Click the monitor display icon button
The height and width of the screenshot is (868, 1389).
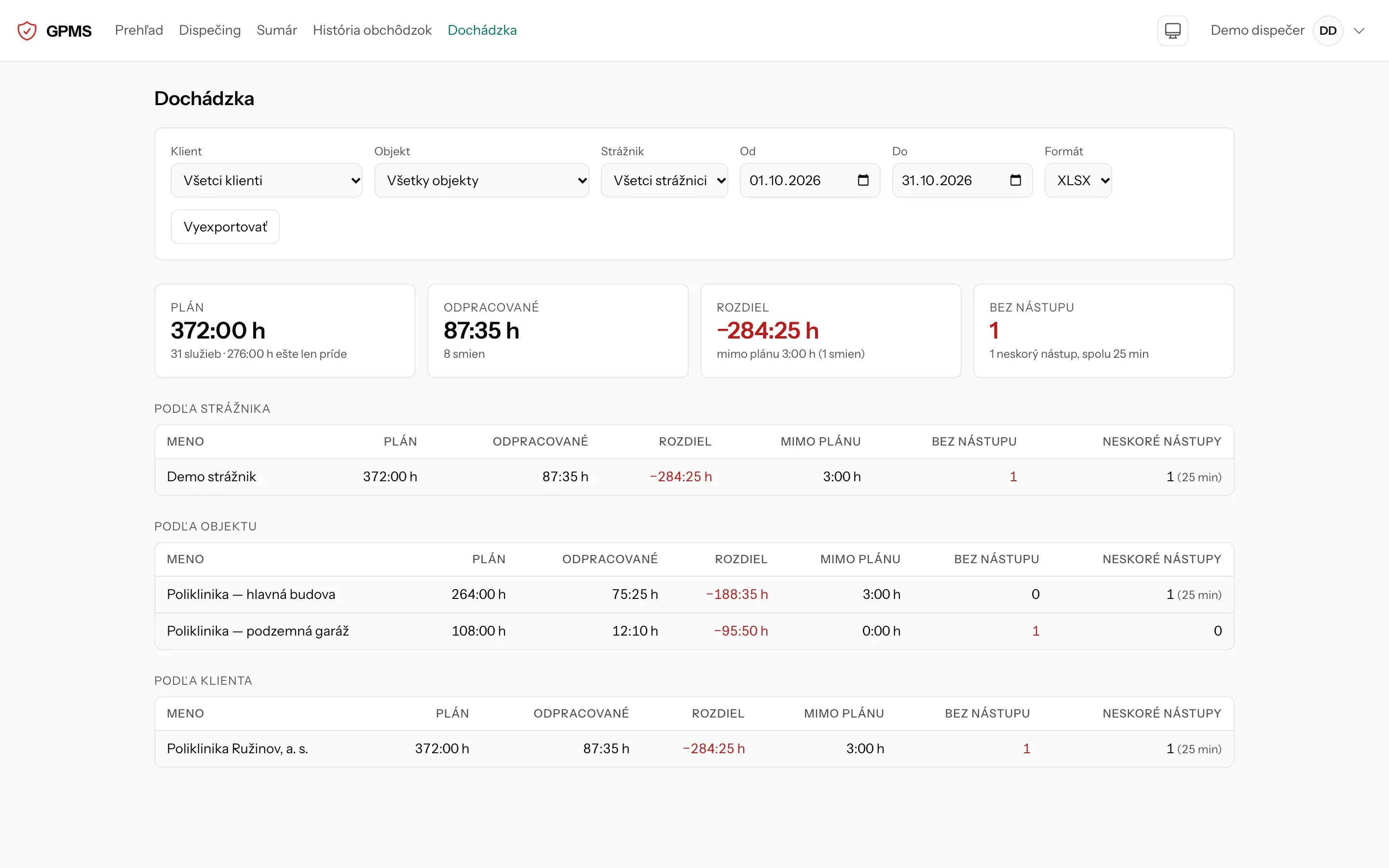[1172, 30]
